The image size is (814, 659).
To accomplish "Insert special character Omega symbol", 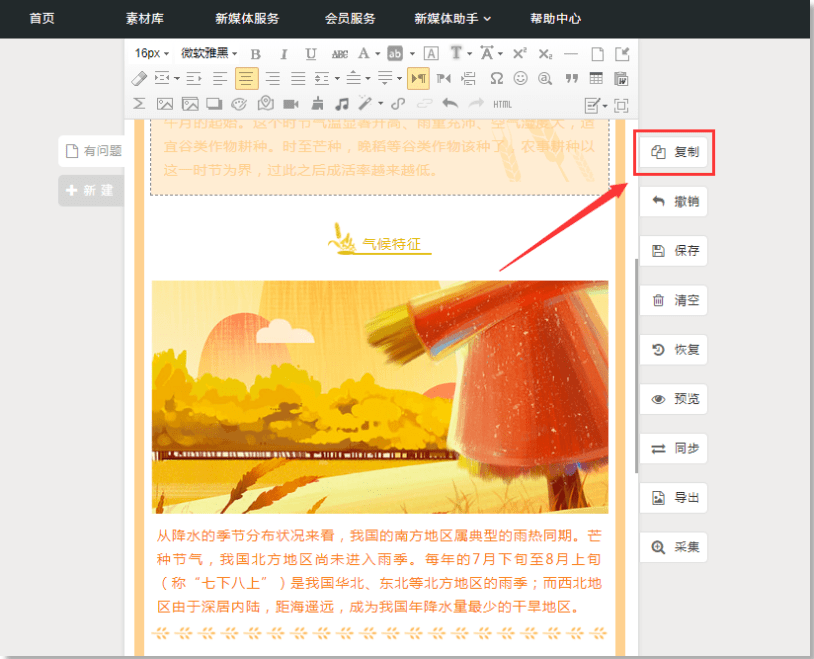I will pyautogui.click(x=496, y=78).
